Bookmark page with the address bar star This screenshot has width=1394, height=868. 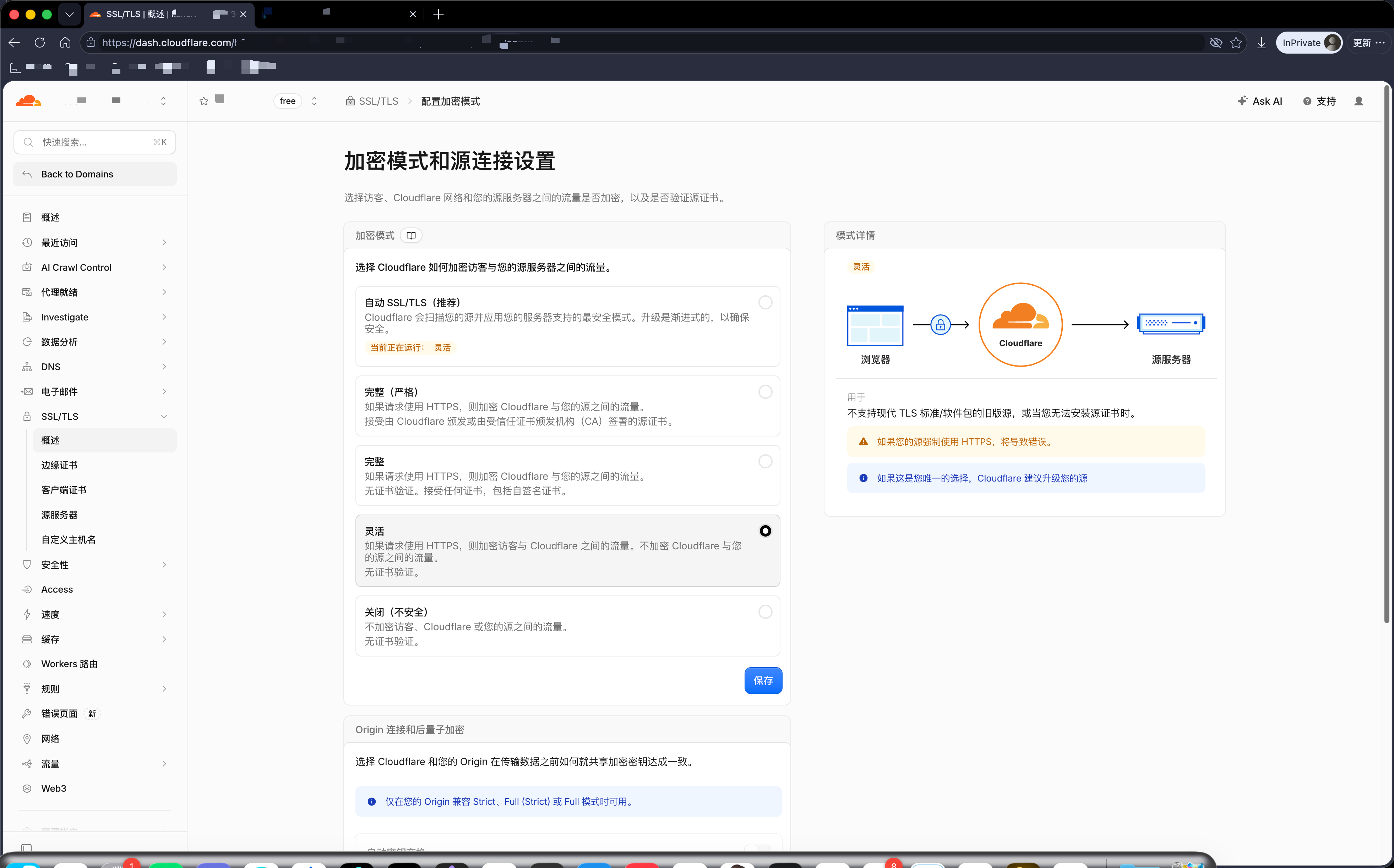click(x=1236, y=43)
